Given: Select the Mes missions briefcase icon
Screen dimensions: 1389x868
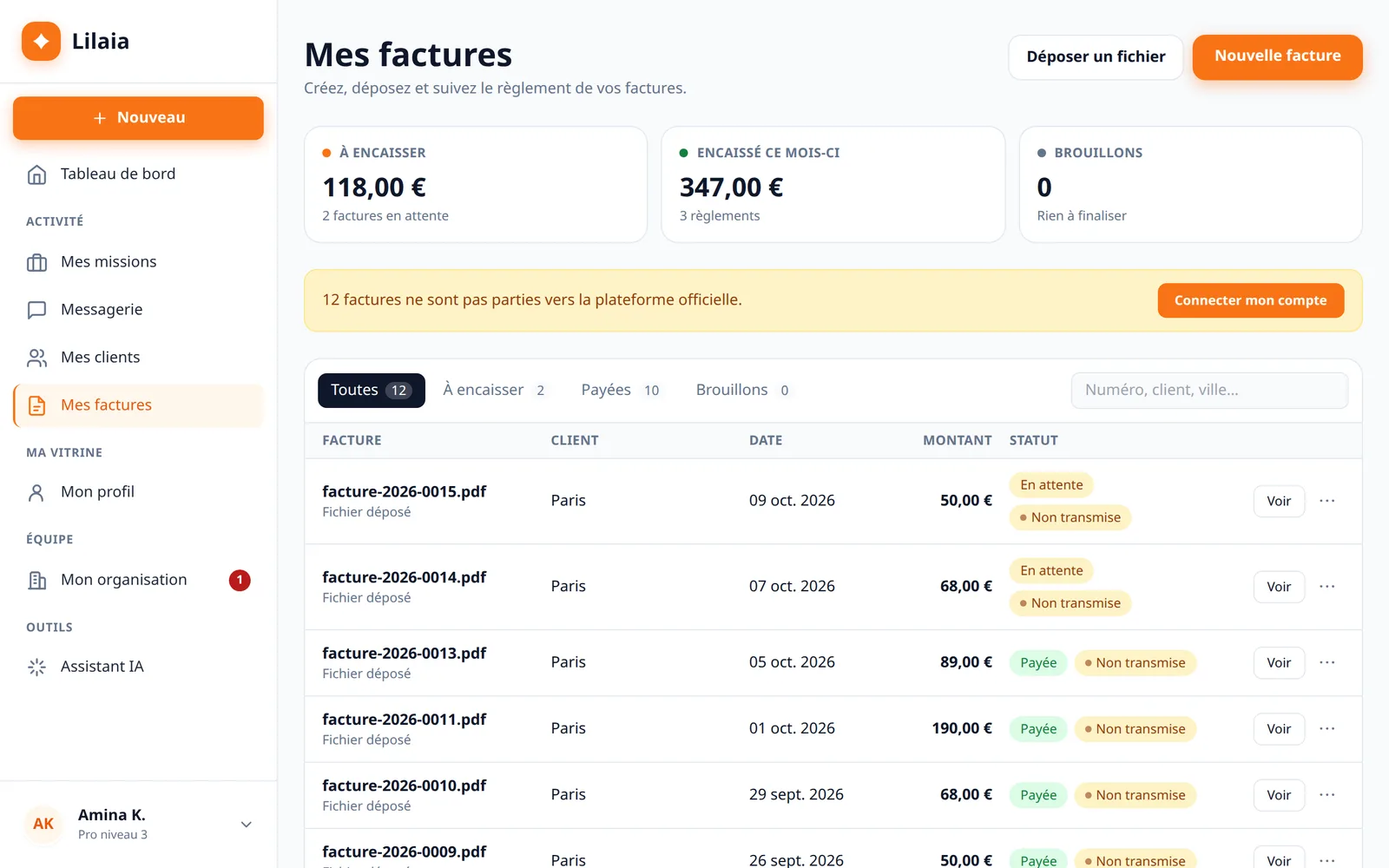Looking at the screenshot, I should [x=36, y=262].
